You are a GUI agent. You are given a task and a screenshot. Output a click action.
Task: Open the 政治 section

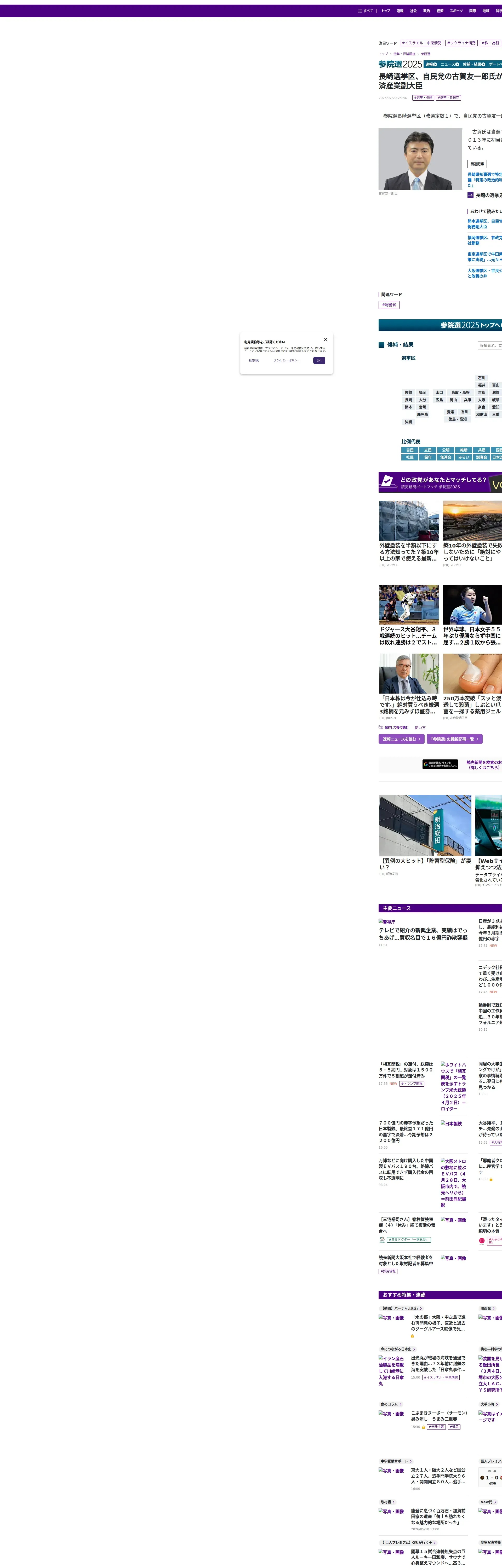pyautogui.click(x=426, y=11)
